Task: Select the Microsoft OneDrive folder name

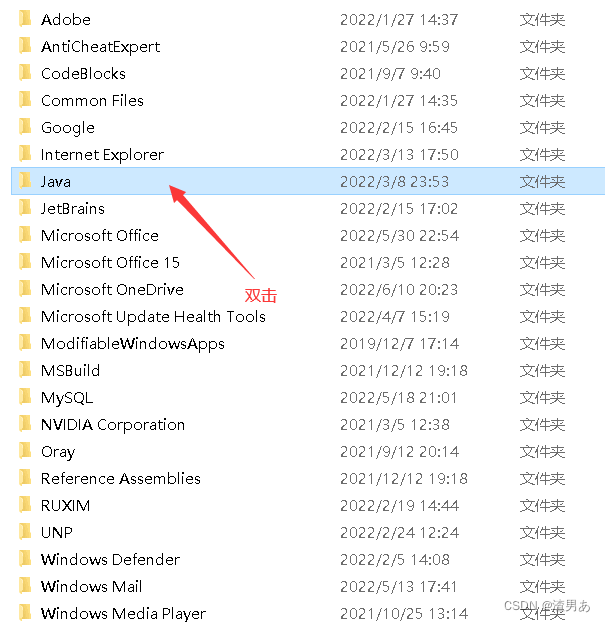Action: click(112, 289)
